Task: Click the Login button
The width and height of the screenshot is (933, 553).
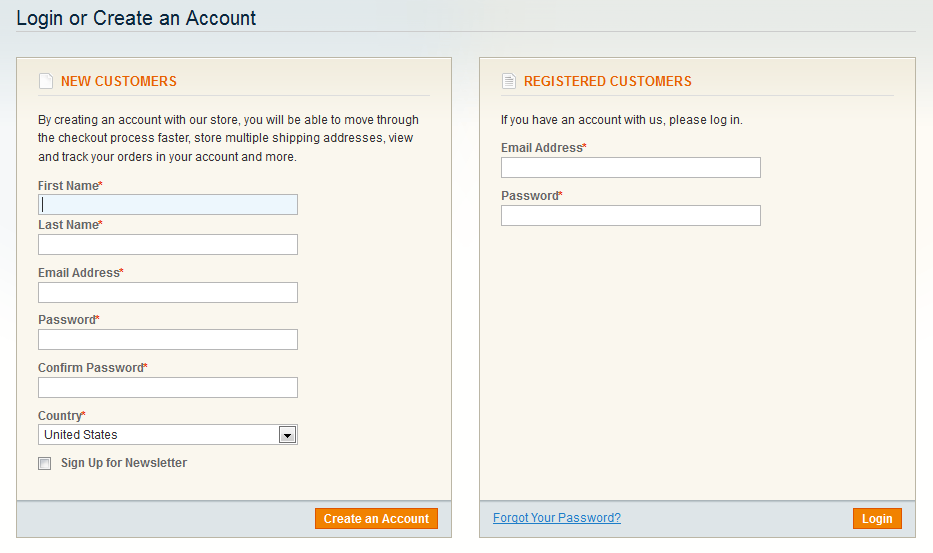Action: click(877, 518)
